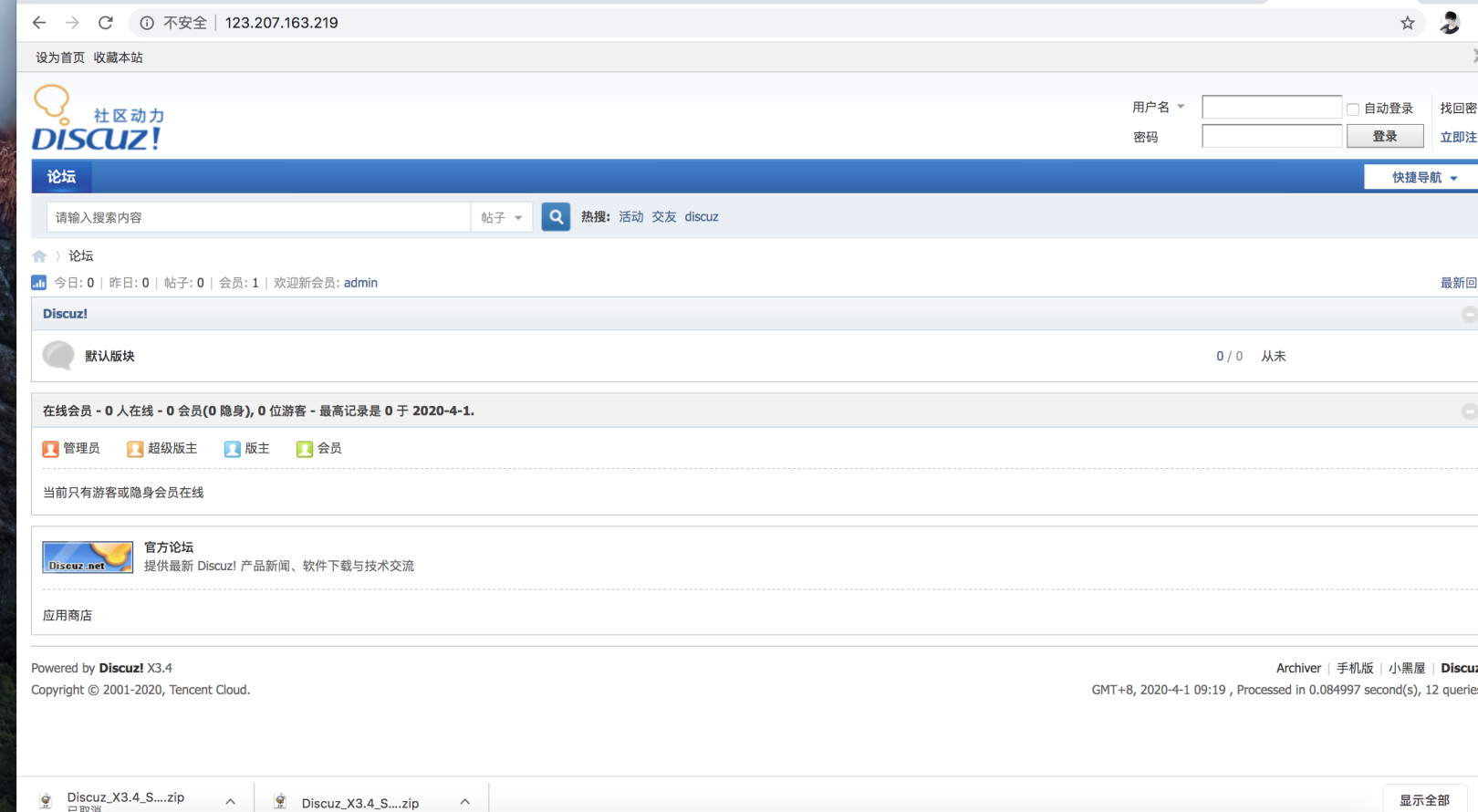Open the 手机版 footer link
Viewport: 1478px width, 812px height.
click(1355, 668)
